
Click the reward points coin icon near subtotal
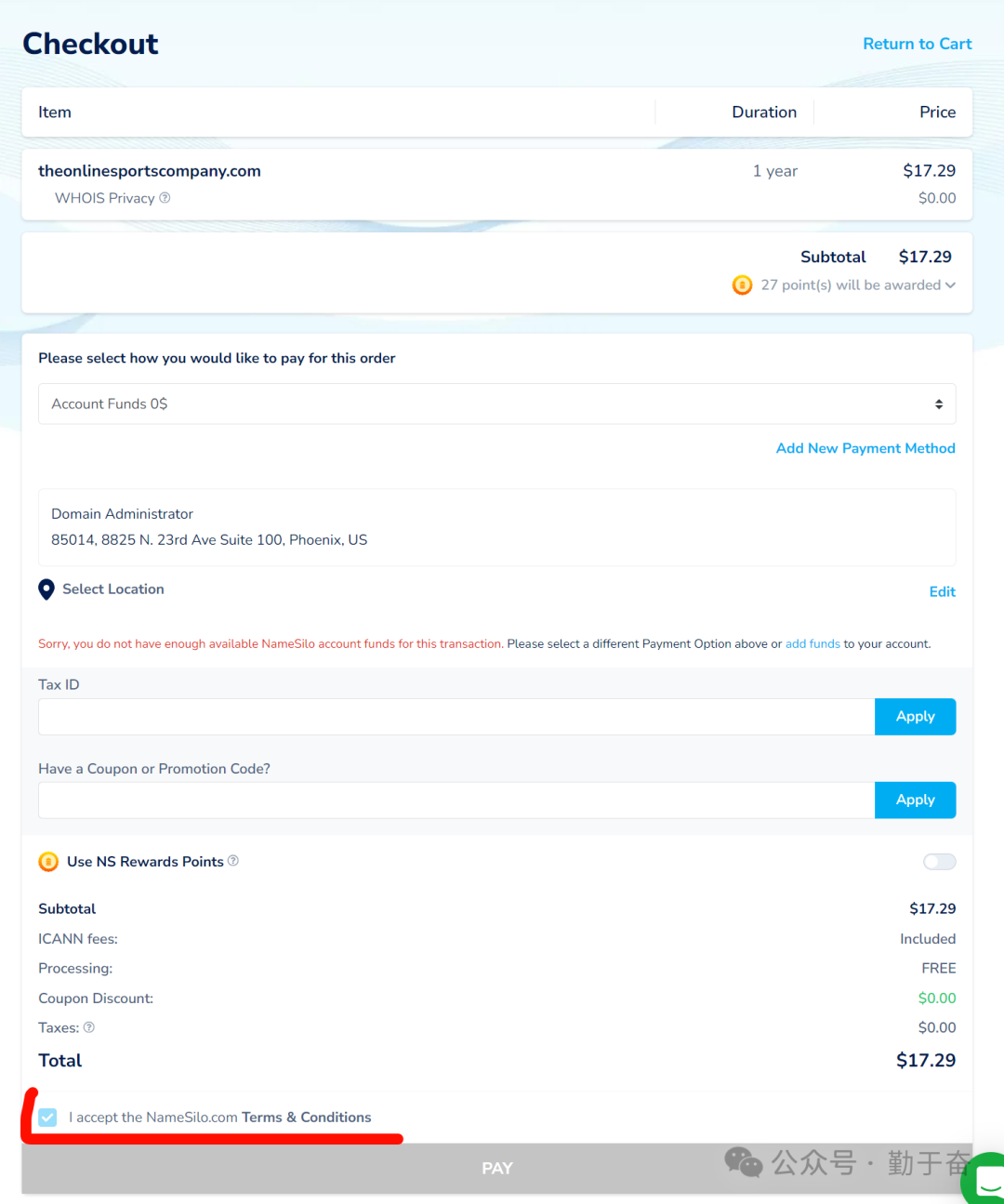742,285
